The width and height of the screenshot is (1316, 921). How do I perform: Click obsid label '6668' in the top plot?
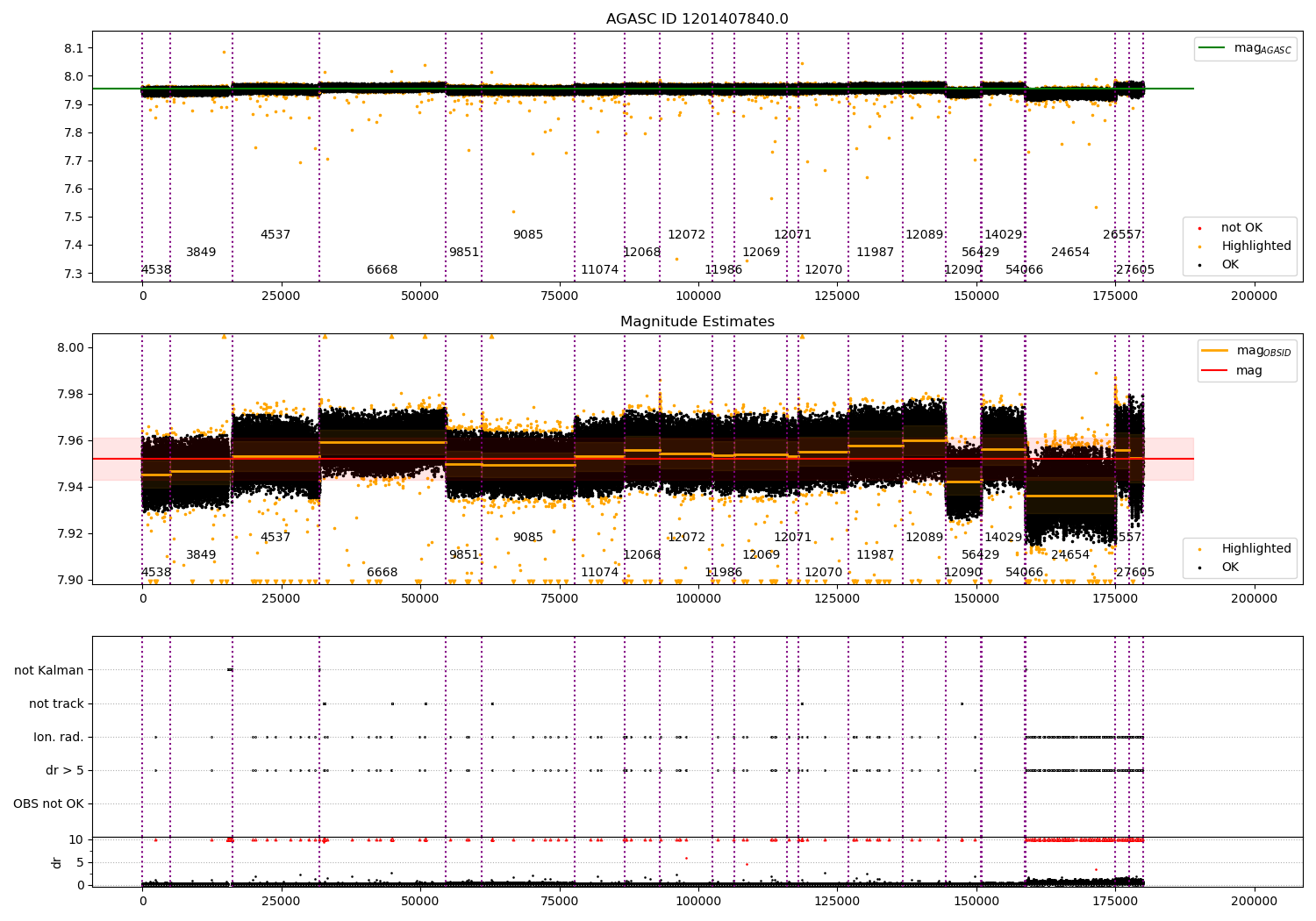[x=383, y=270]
